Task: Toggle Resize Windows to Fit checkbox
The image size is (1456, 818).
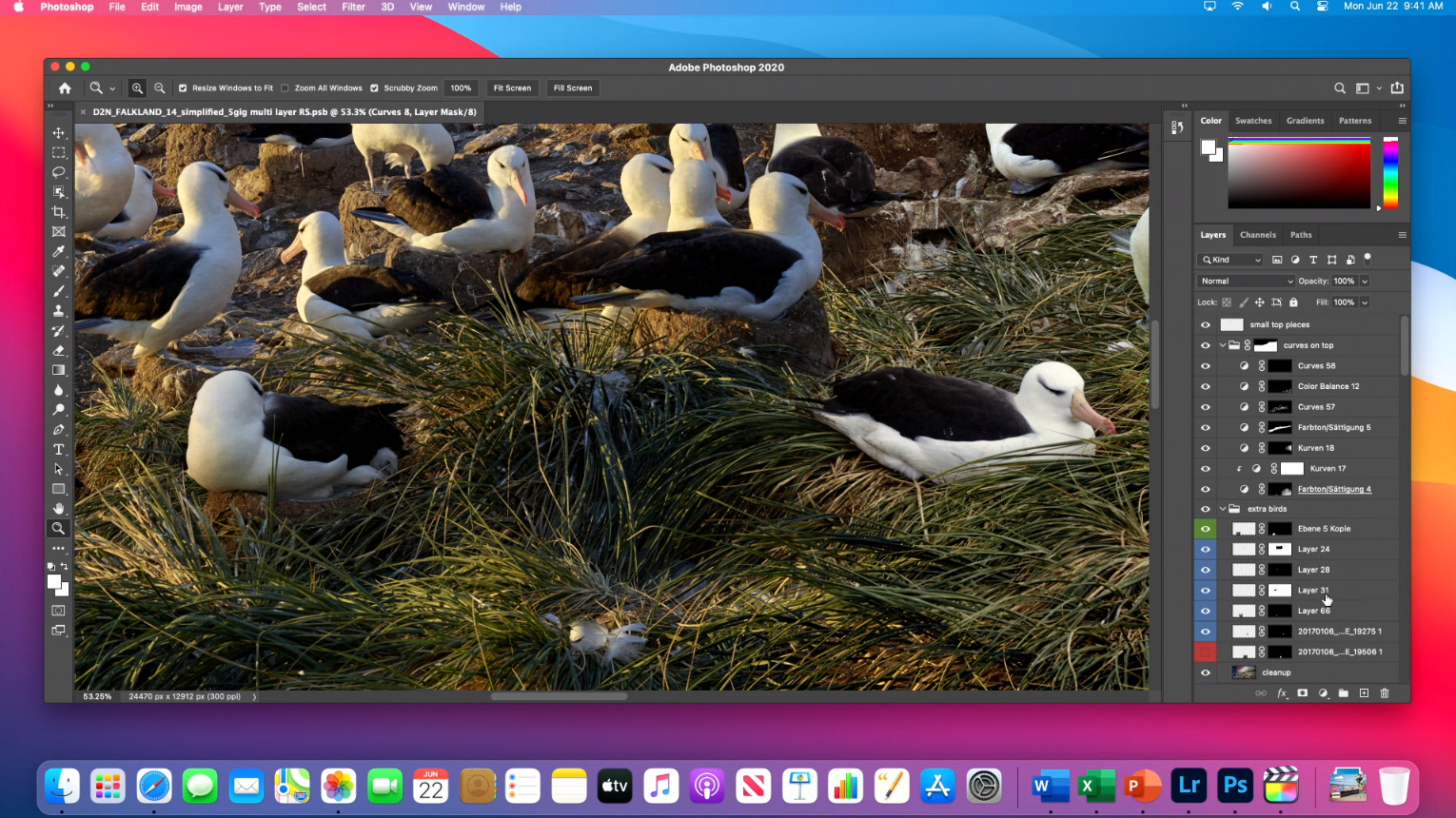Action: click(x=183, y=88)
